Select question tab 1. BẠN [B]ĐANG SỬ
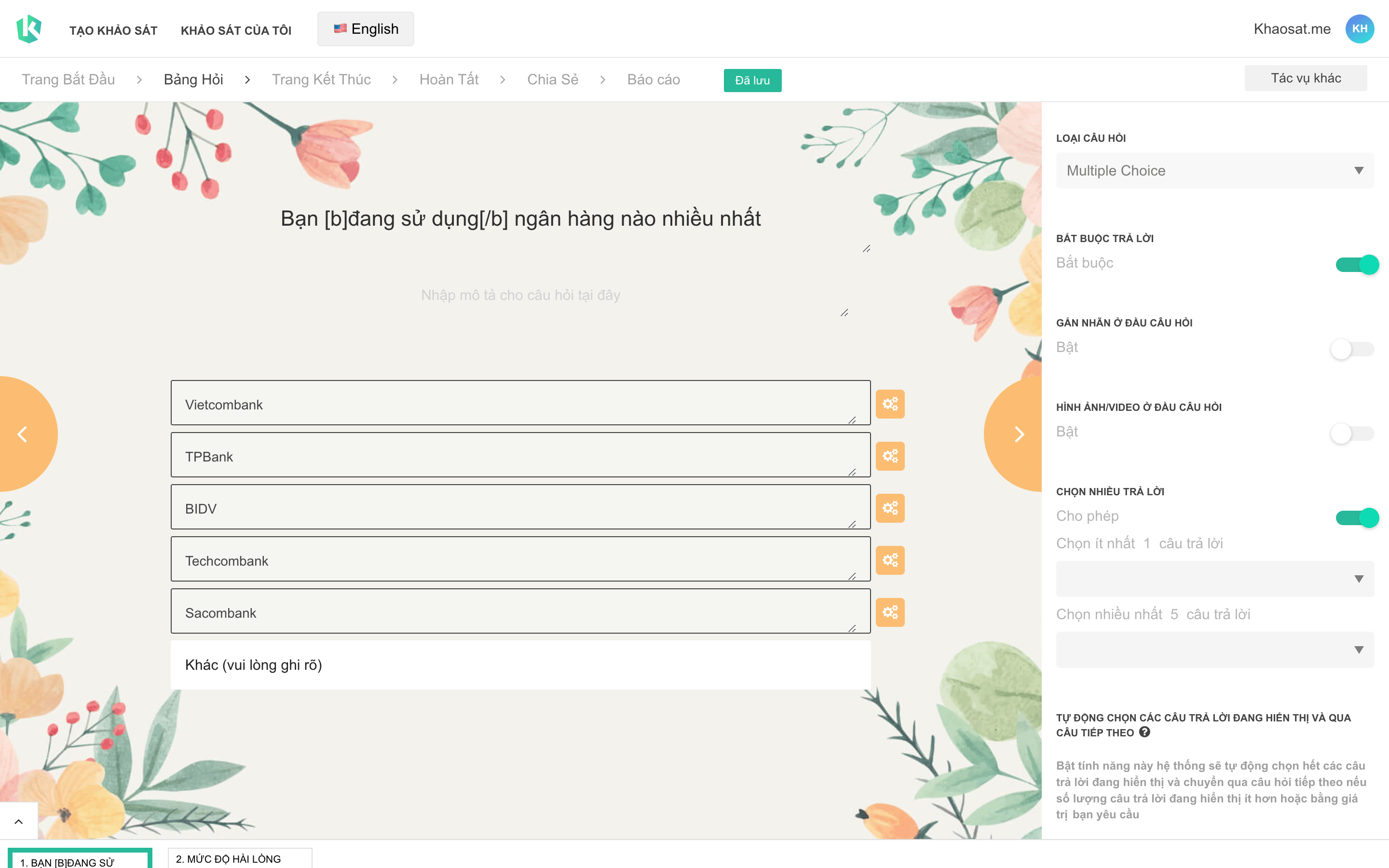This screenshot has height=868, width=1389. click(x=80, y=859)
